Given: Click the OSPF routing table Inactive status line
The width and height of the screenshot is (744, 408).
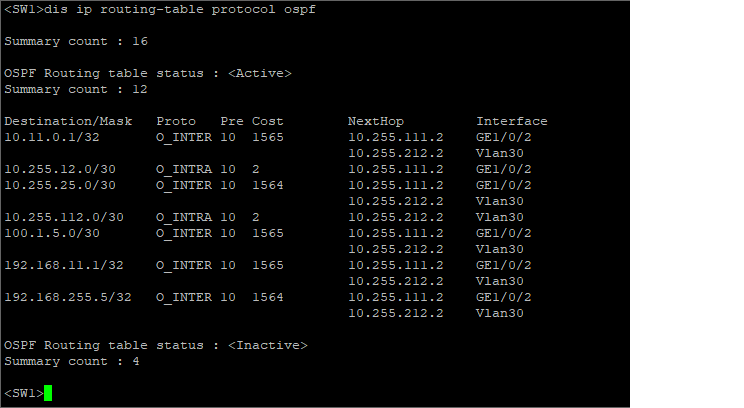Looking at the screenshot, I should (156, 345).
